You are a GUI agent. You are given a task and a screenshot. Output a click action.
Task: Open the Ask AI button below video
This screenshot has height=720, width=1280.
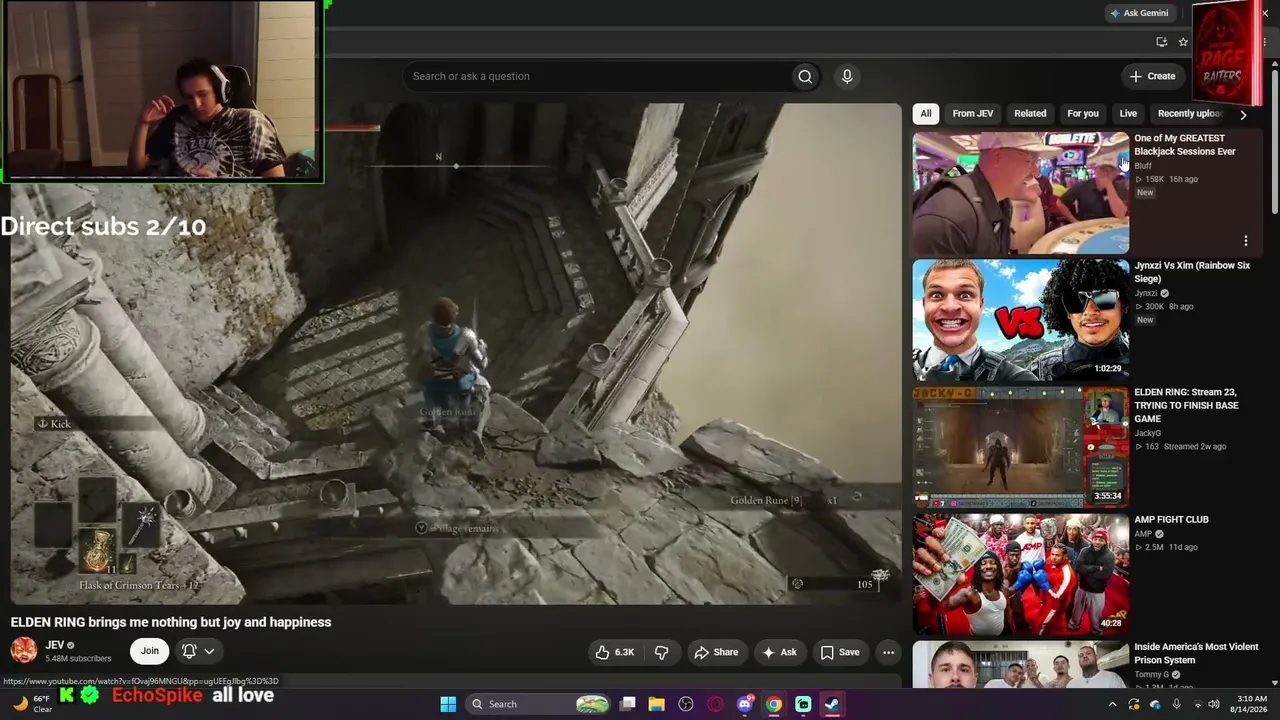tap(779, 652)
